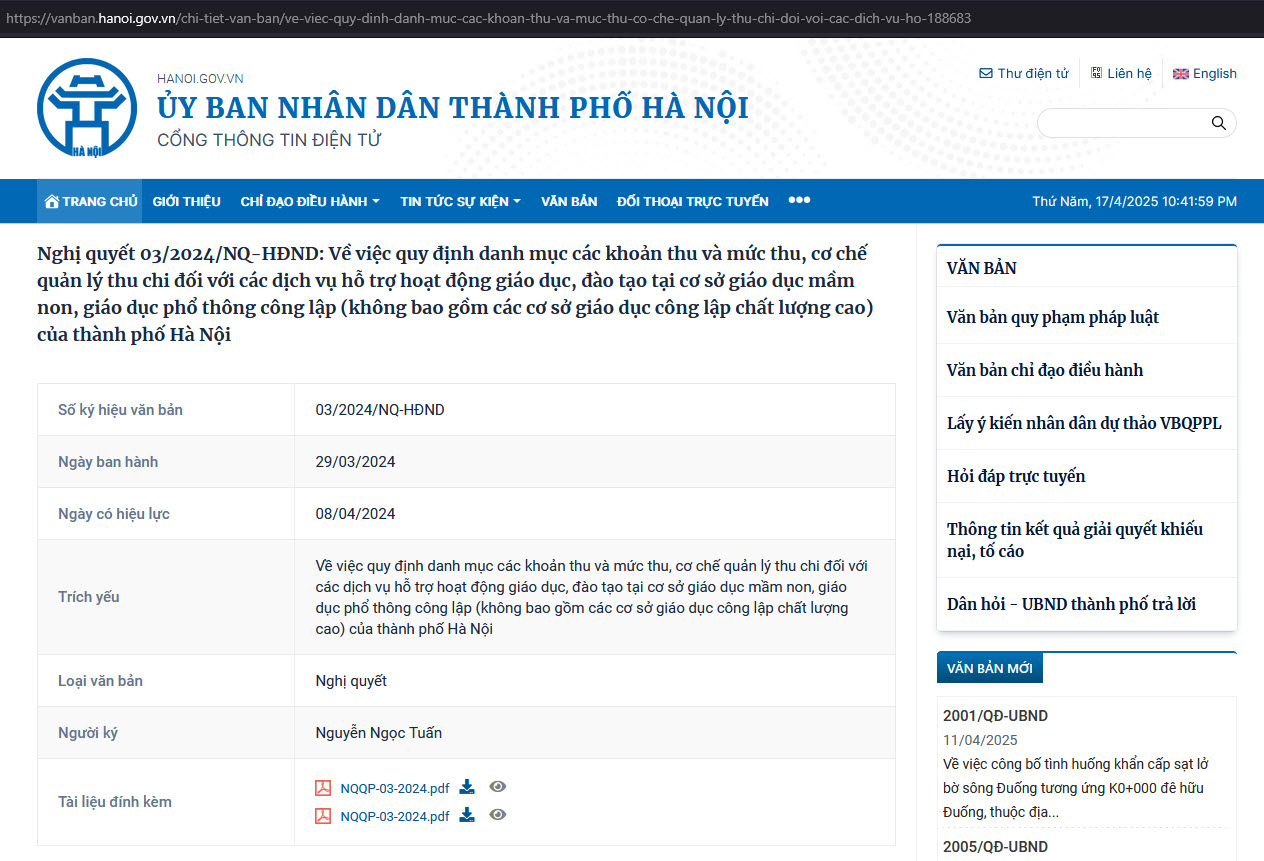Click the Nghị quyết document type value

click(x=351, y=681)
